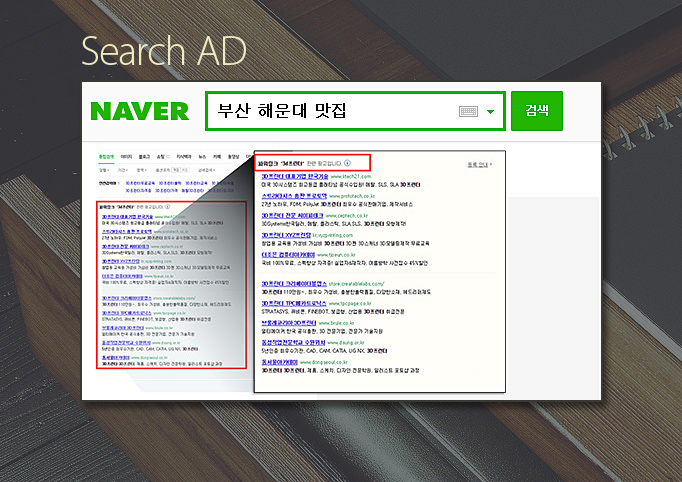Open the www.prototech.co.kr ad title link
Viewport: 682px width, 482px height.
click(x=292, y=197)
